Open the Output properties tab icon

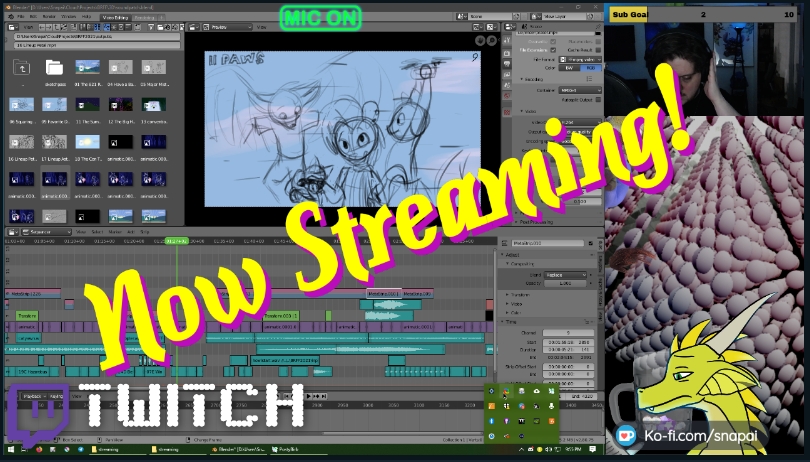[x=507, y=64]
